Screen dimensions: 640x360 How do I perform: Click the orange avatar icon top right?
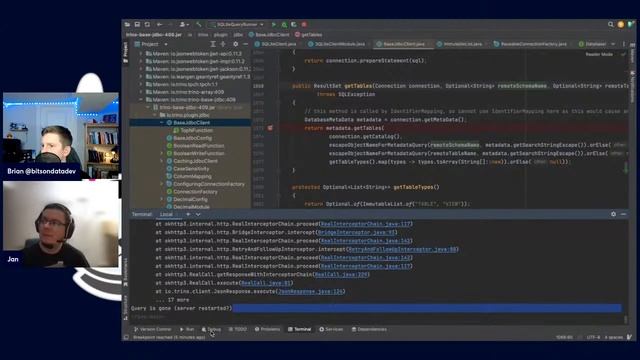[621, 24]
